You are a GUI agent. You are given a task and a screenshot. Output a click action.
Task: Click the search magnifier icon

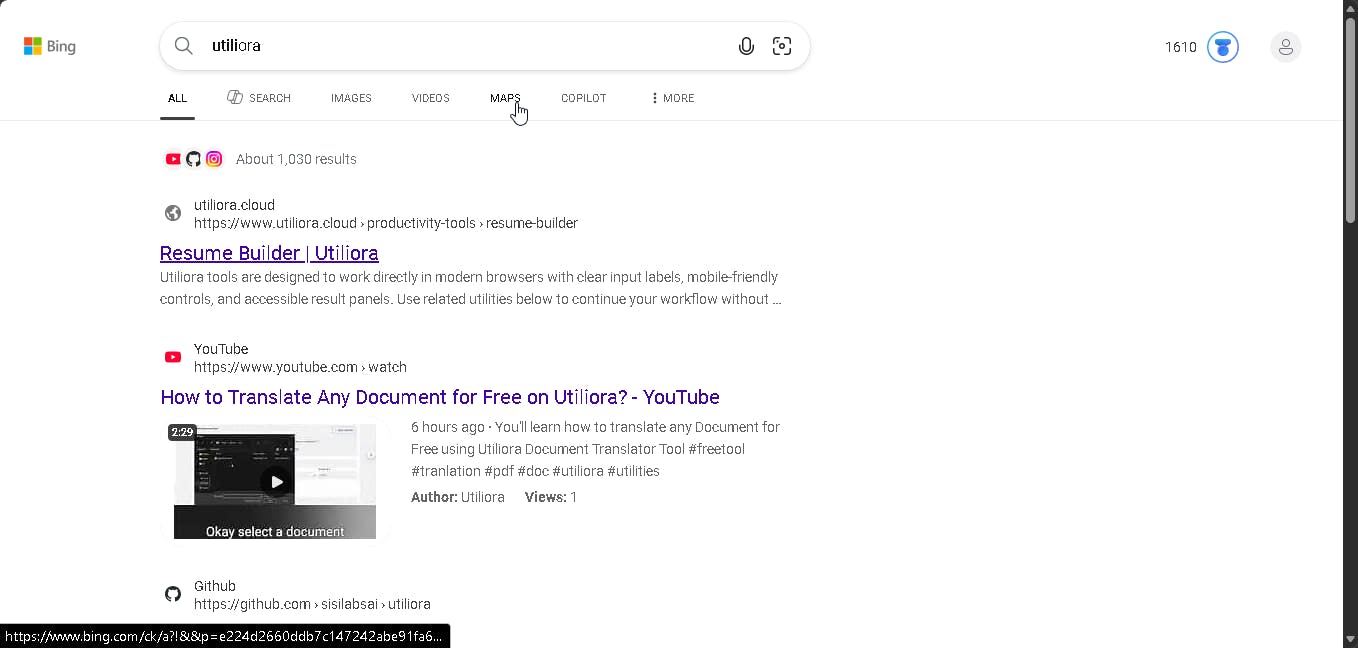coord(183,46)
